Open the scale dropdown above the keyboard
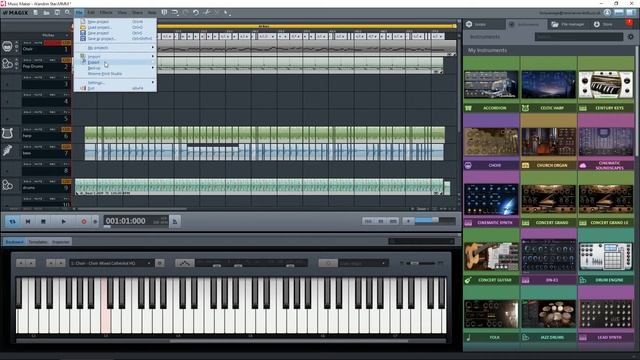The height and width of the screenshot is (360, 640). pyautogui.click(x=363, y=263)
